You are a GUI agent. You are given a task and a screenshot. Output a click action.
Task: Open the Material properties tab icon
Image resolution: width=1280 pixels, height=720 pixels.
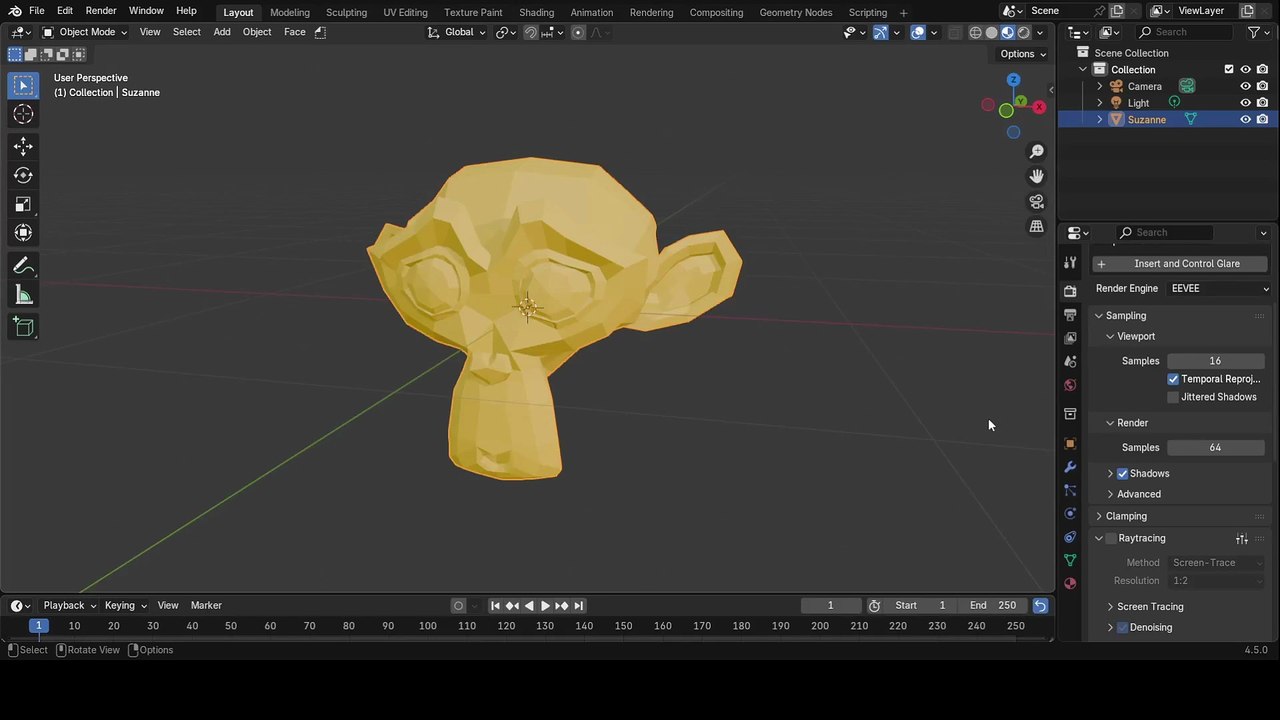(x=1070, y=583)
